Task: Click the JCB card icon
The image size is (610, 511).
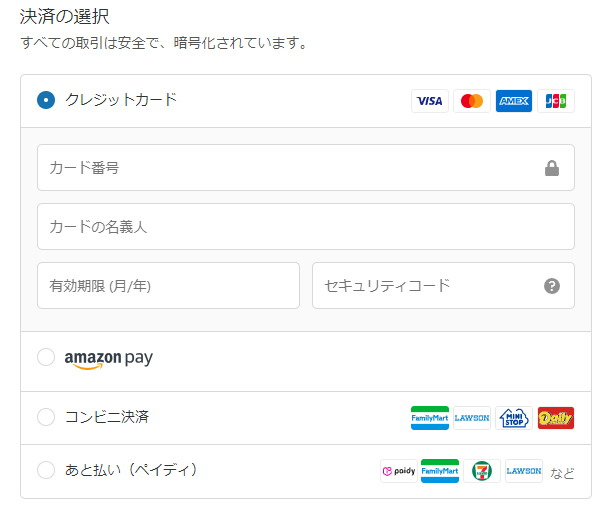Action: click(x=556, y=101)
